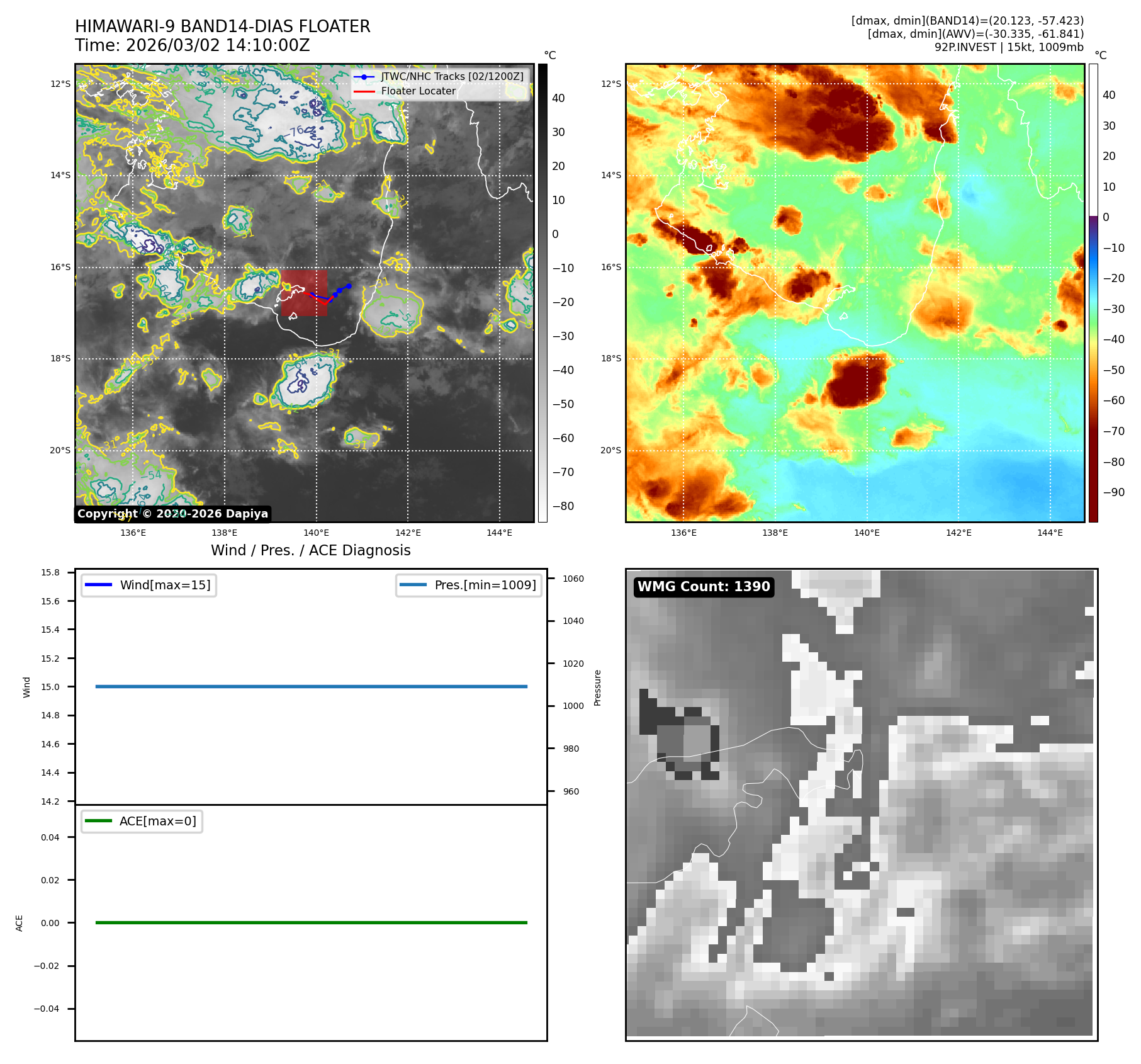
Task: Click the Wind / Pres. / ACE Diagnosis title
Action: click(310, 550)
